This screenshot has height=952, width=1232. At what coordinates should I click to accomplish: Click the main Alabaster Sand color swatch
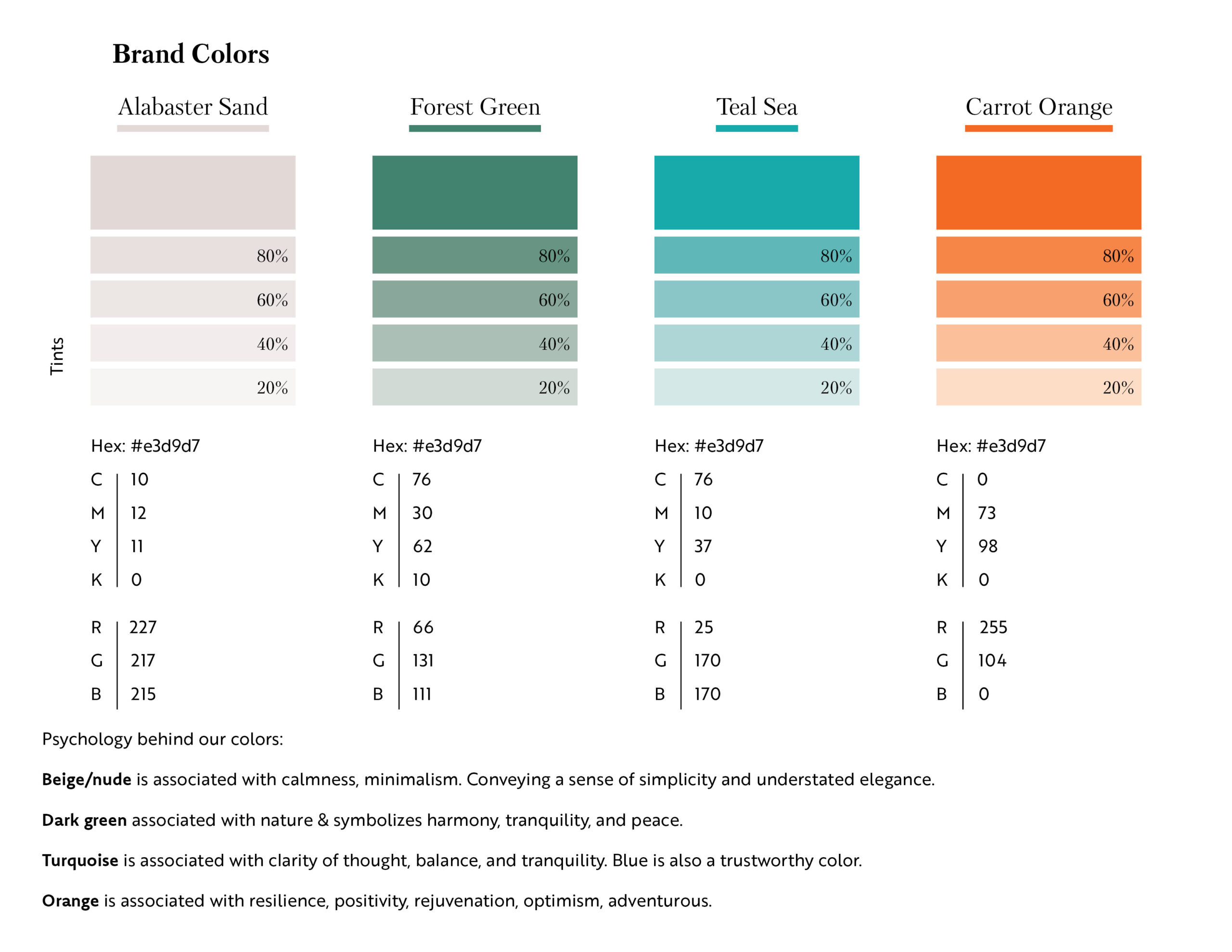tap(192, 193)
